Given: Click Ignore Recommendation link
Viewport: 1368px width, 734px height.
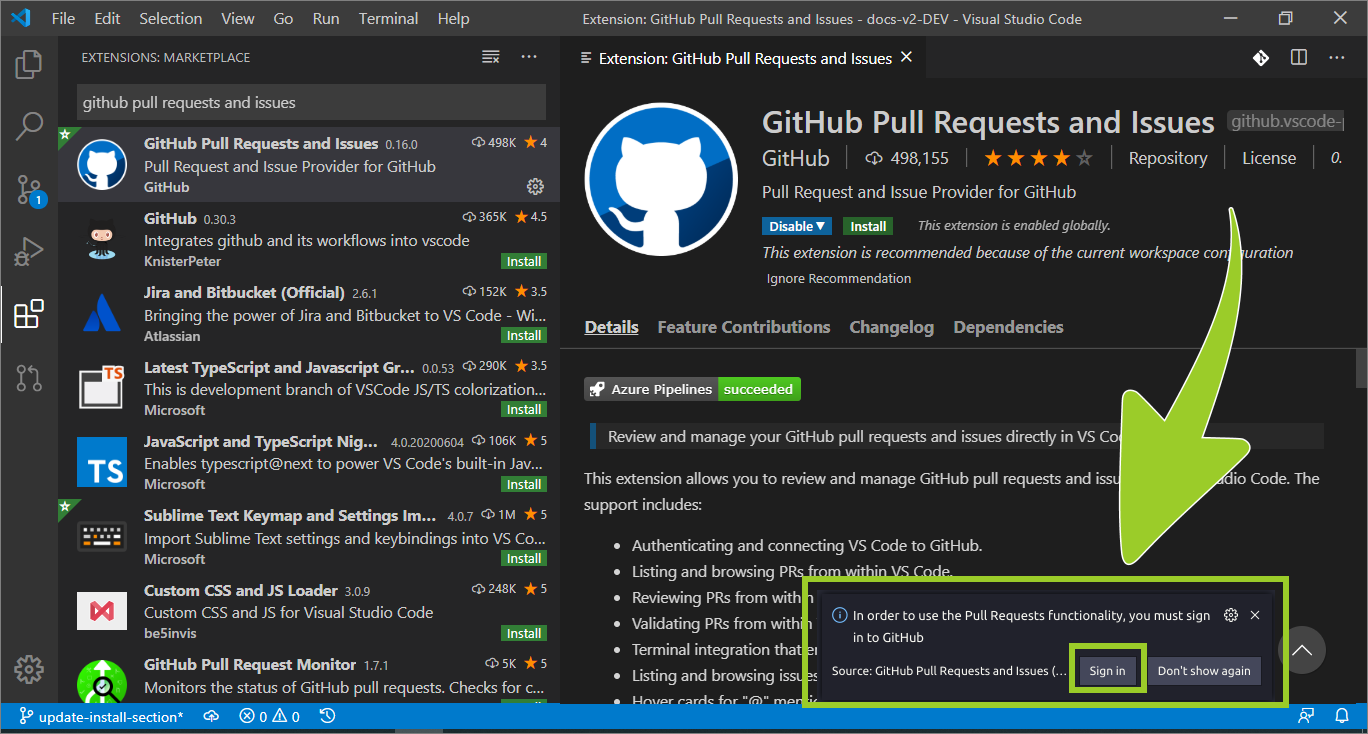Looking at the screenshot, I should (839, 279).
